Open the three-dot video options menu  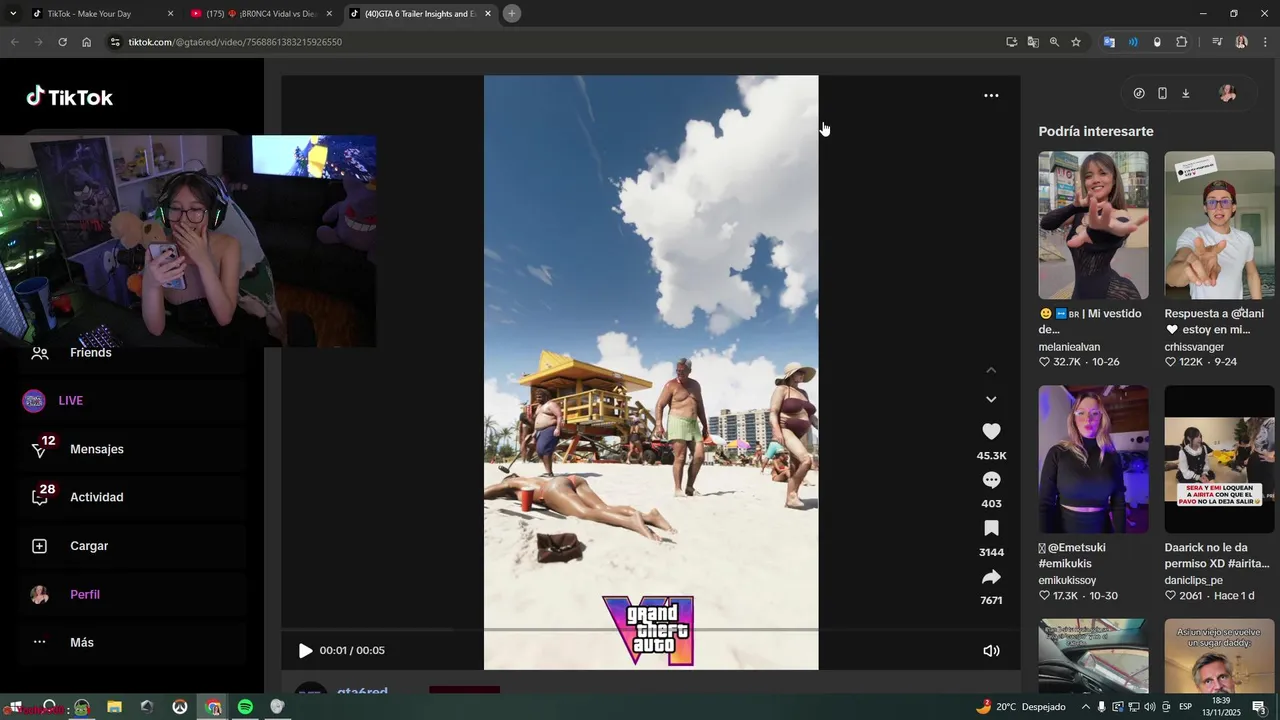click(x=991, y=95)
